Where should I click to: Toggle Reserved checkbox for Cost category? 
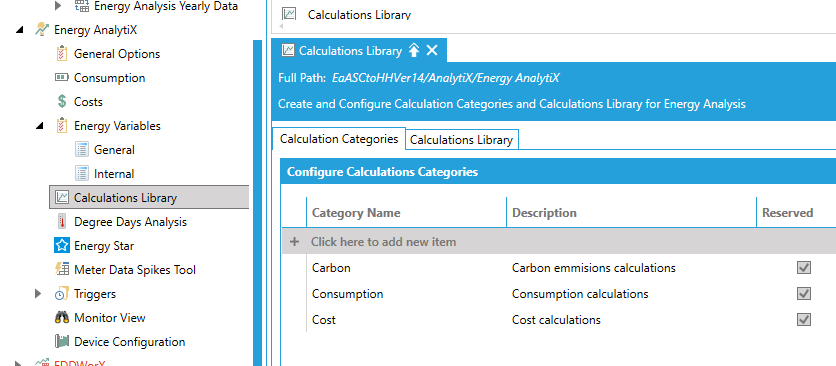(803, 320)
